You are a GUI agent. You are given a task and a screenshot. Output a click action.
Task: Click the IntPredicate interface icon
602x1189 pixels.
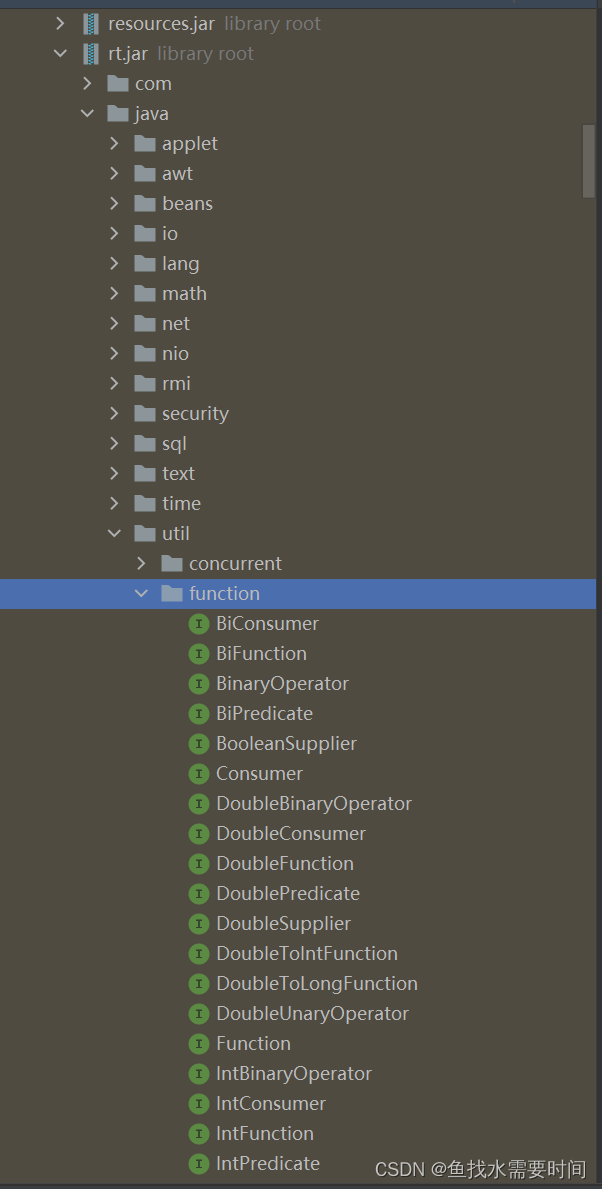[x=198, y=1164]
